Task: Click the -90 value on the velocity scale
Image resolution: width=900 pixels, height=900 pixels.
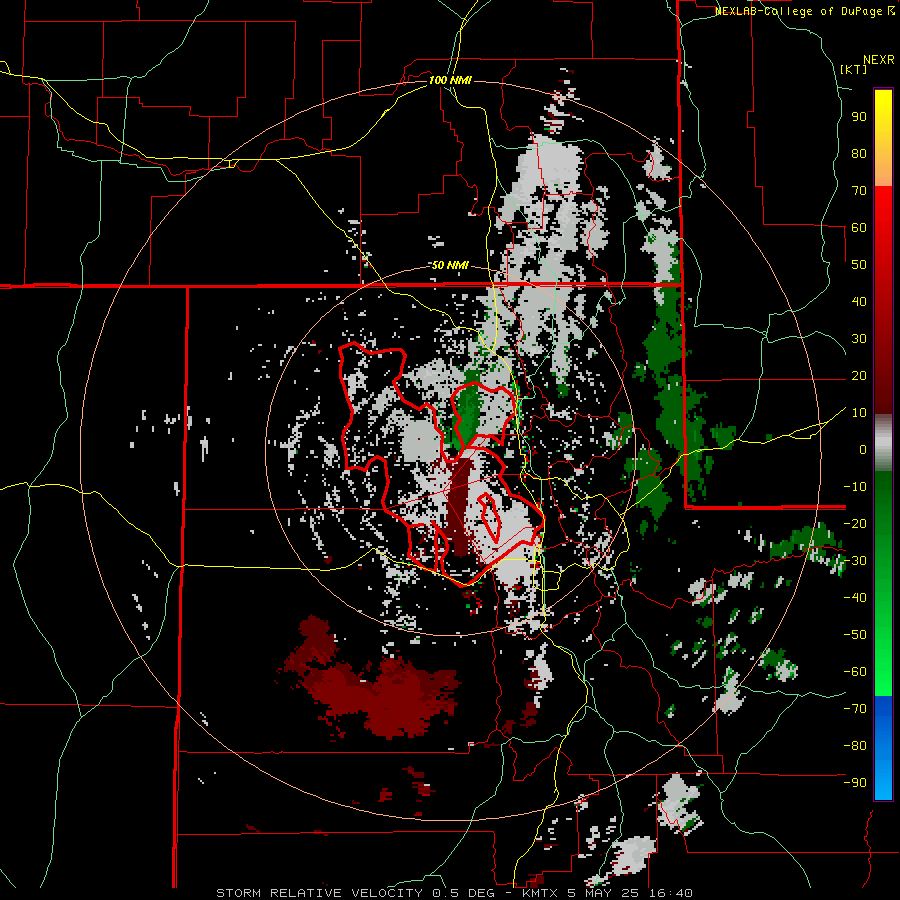Action: 855,782
